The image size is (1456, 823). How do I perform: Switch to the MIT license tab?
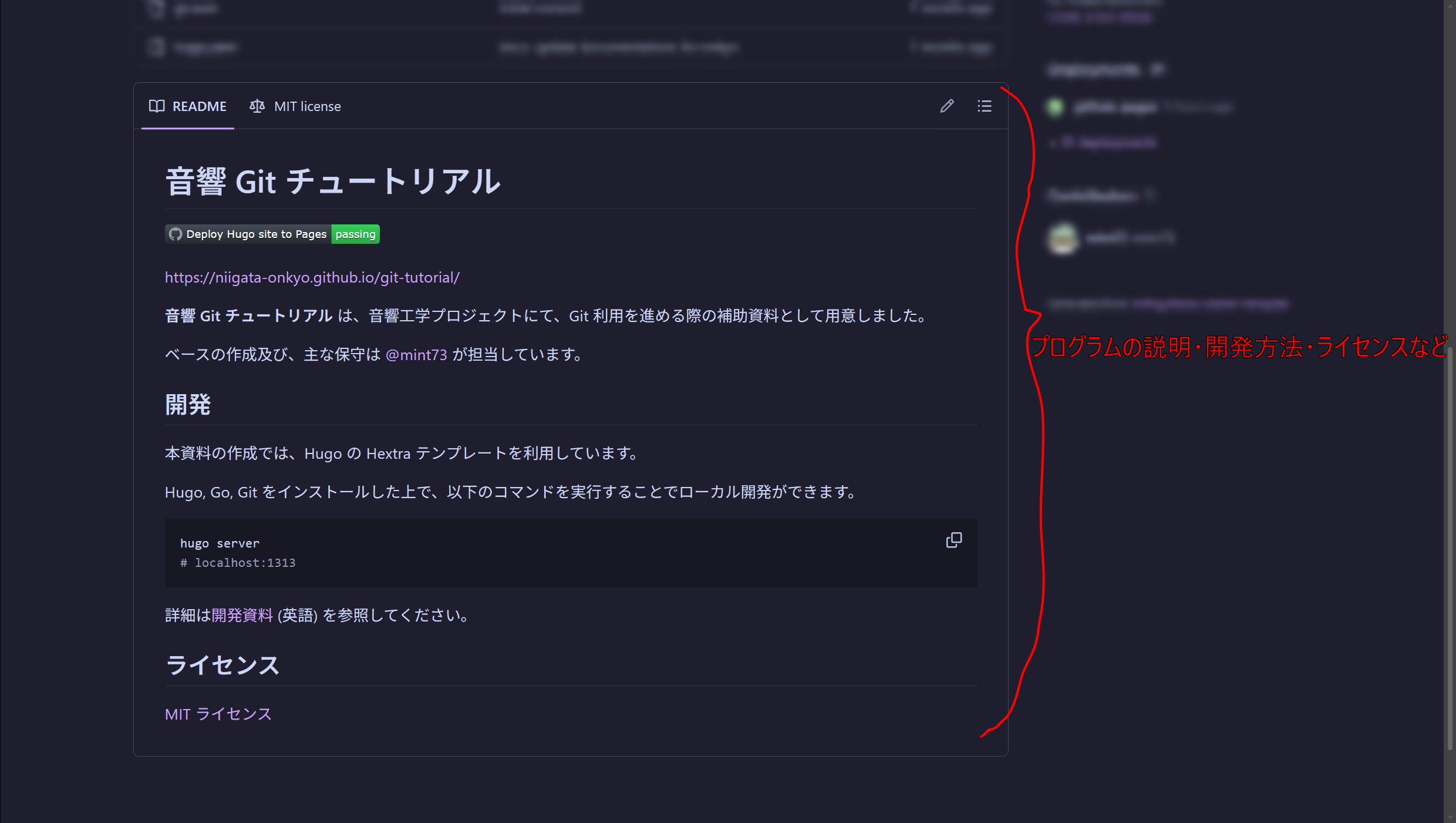pyautogui.click(x=295, y=106)
